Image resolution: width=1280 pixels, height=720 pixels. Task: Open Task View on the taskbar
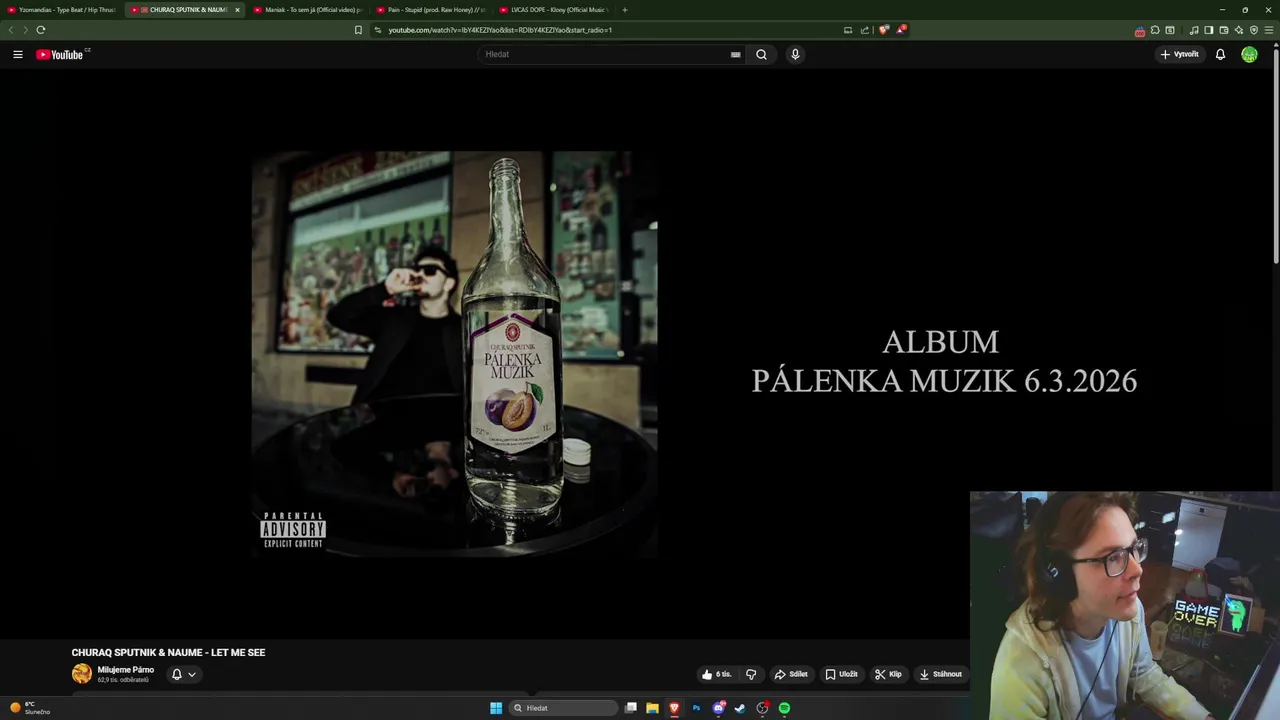click(x=631, y=708)
